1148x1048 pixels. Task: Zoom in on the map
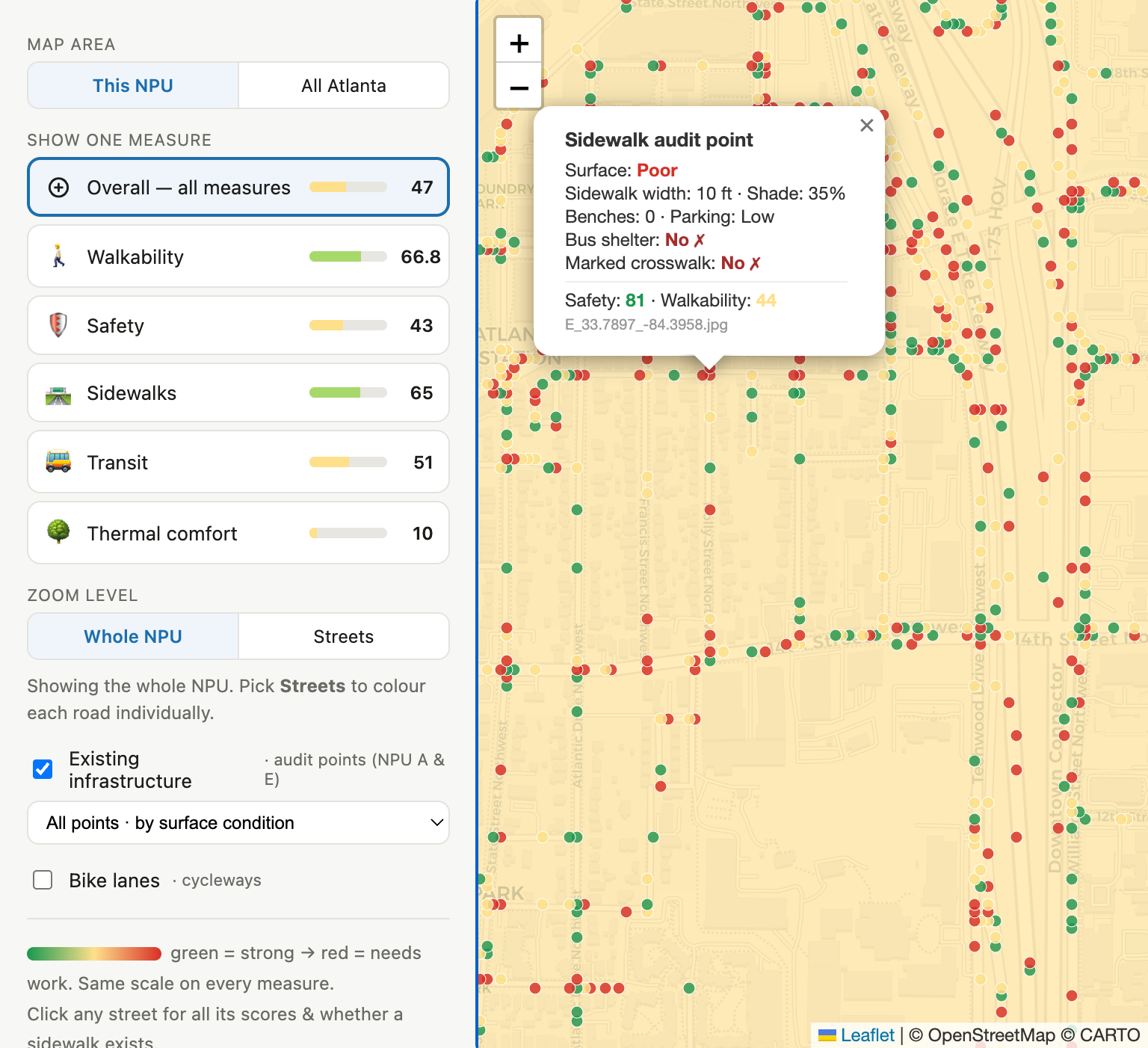click(x=519, y=43)
